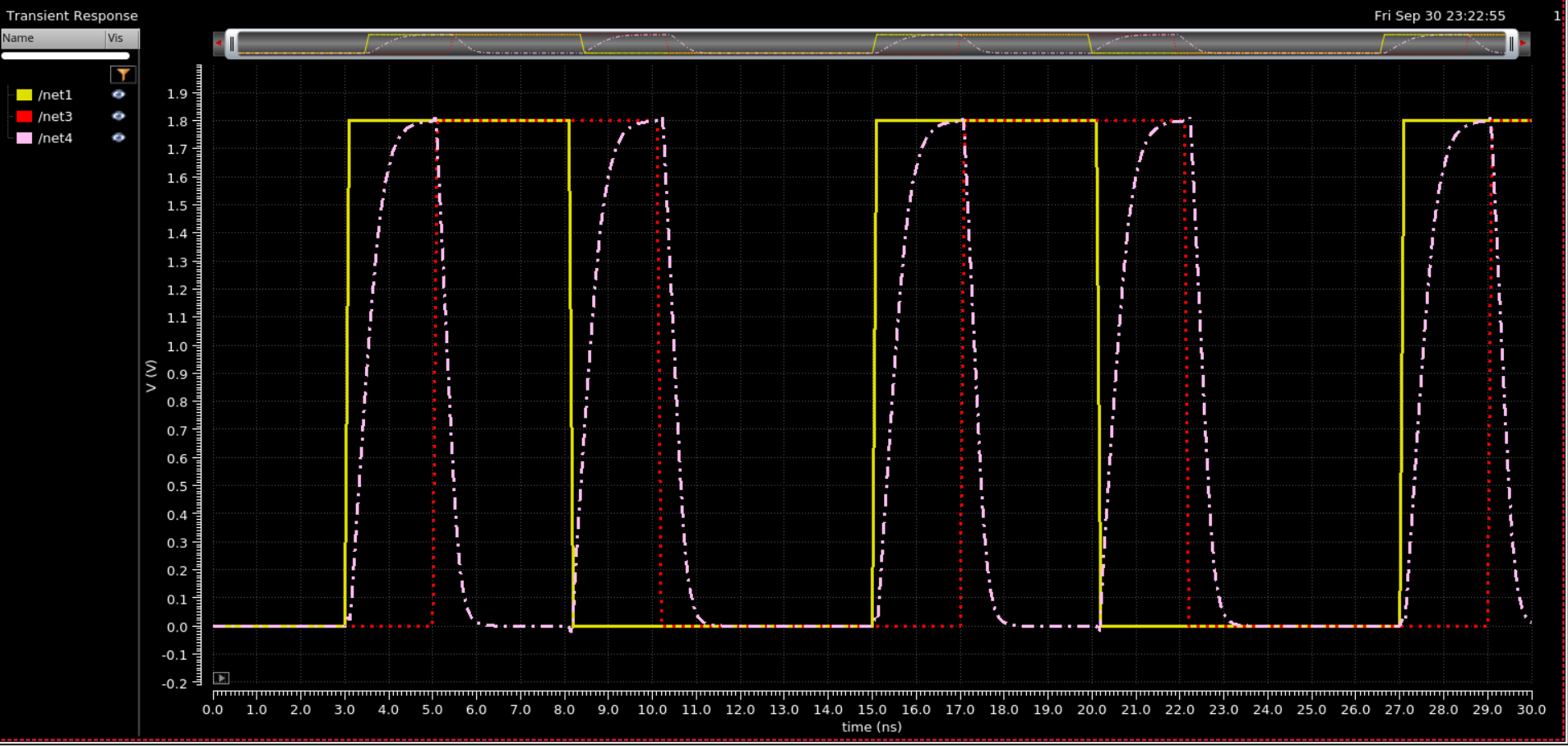Viewport: 1568px width, 746px height.
Task: Collapse the /net4 tree branch
Action: click(x=8, y=137)
